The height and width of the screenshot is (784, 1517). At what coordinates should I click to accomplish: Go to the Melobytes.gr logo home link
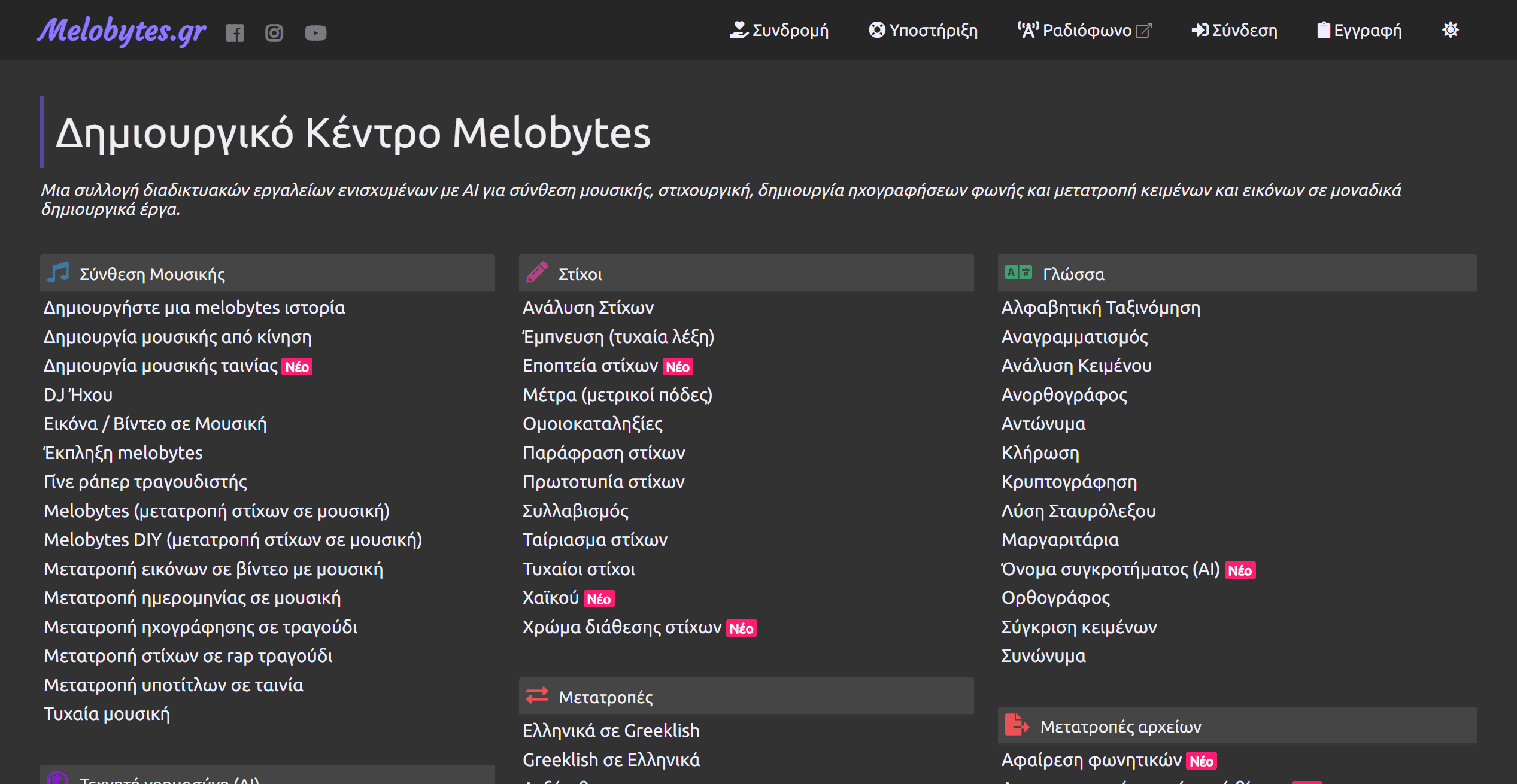[x=122, y=31]
